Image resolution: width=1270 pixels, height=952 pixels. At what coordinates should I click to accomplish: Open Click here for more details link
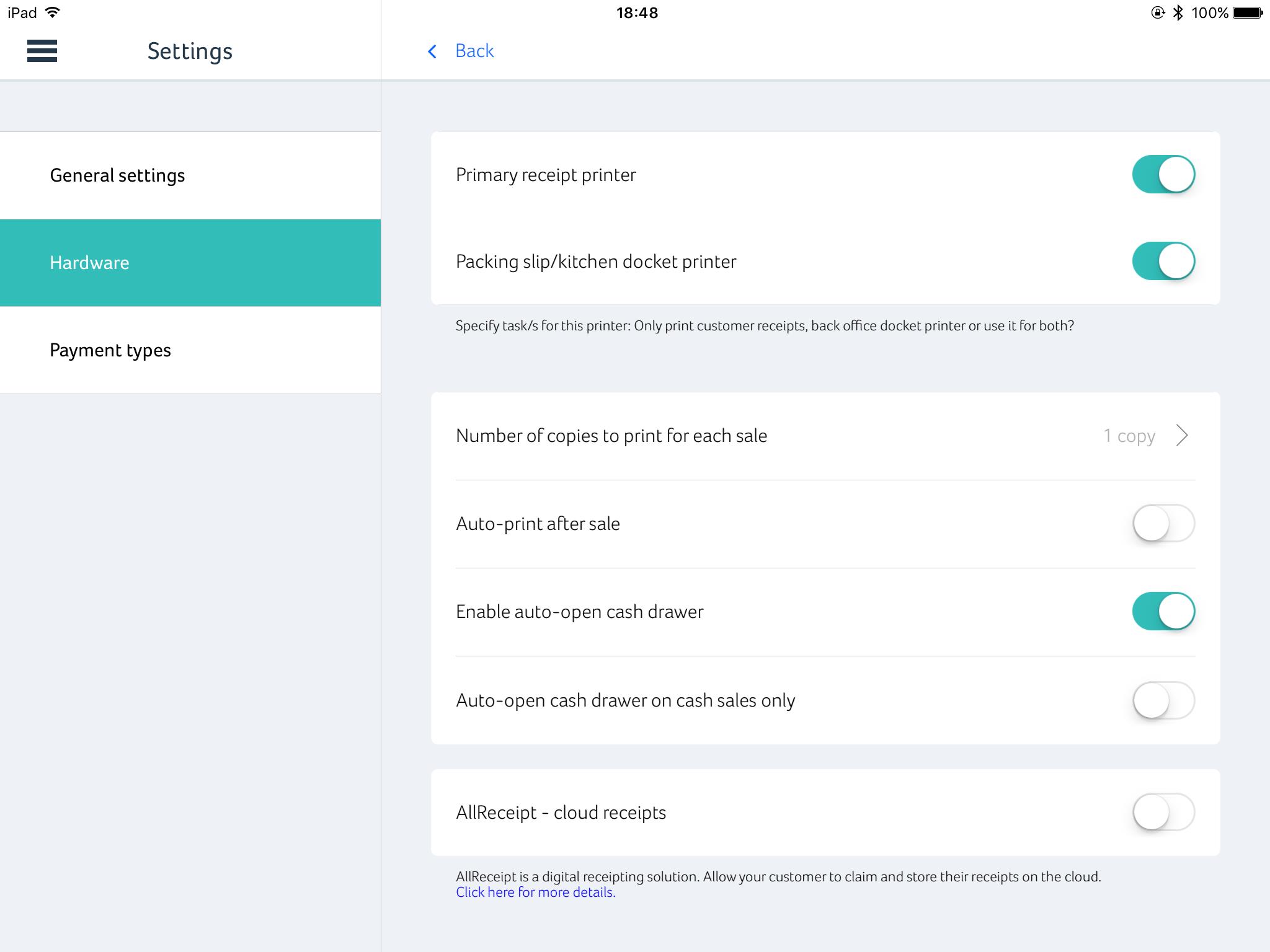(x=535, y=892)
